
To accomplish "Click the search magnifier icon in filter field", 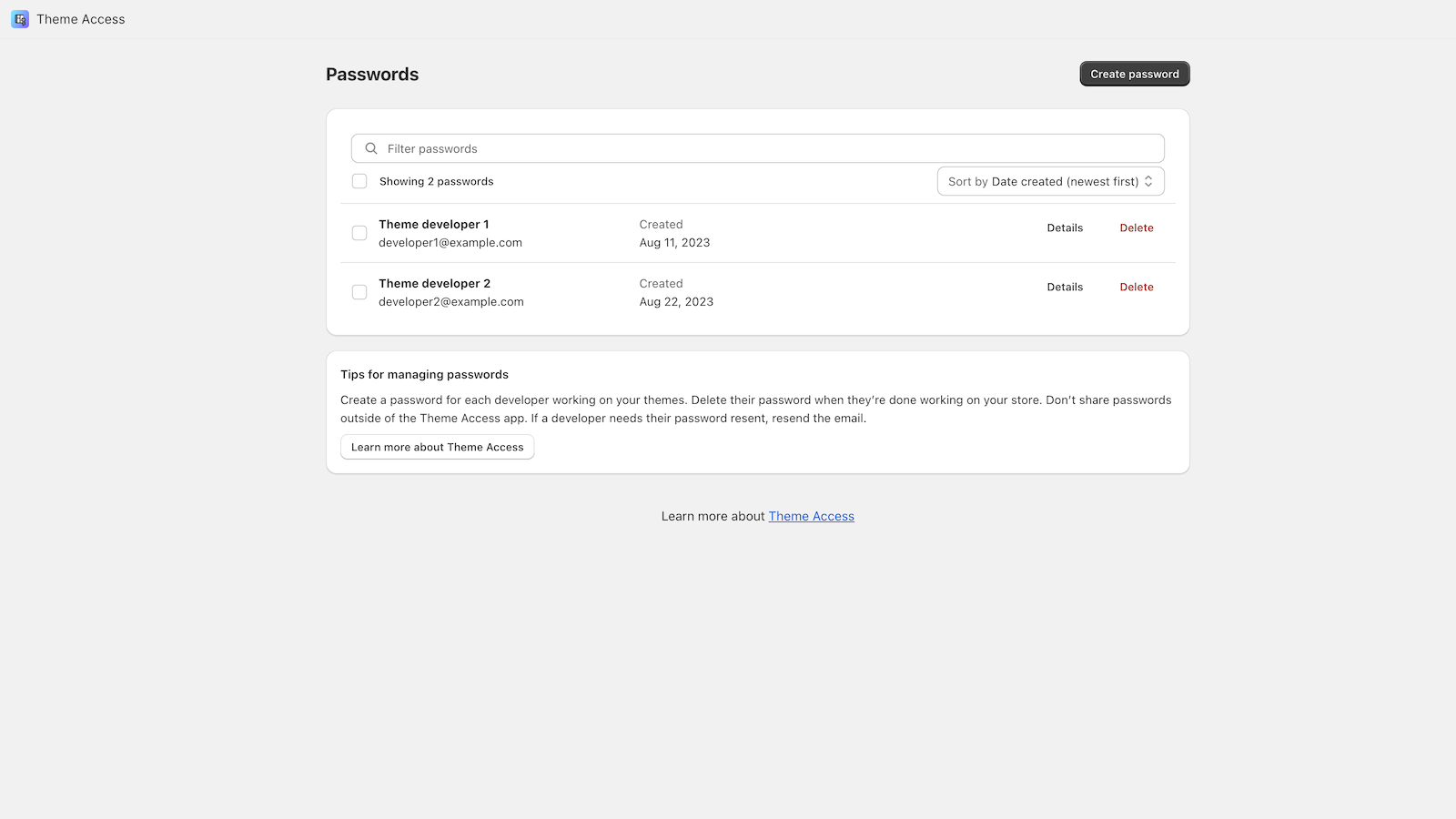I will coord(370,147).
